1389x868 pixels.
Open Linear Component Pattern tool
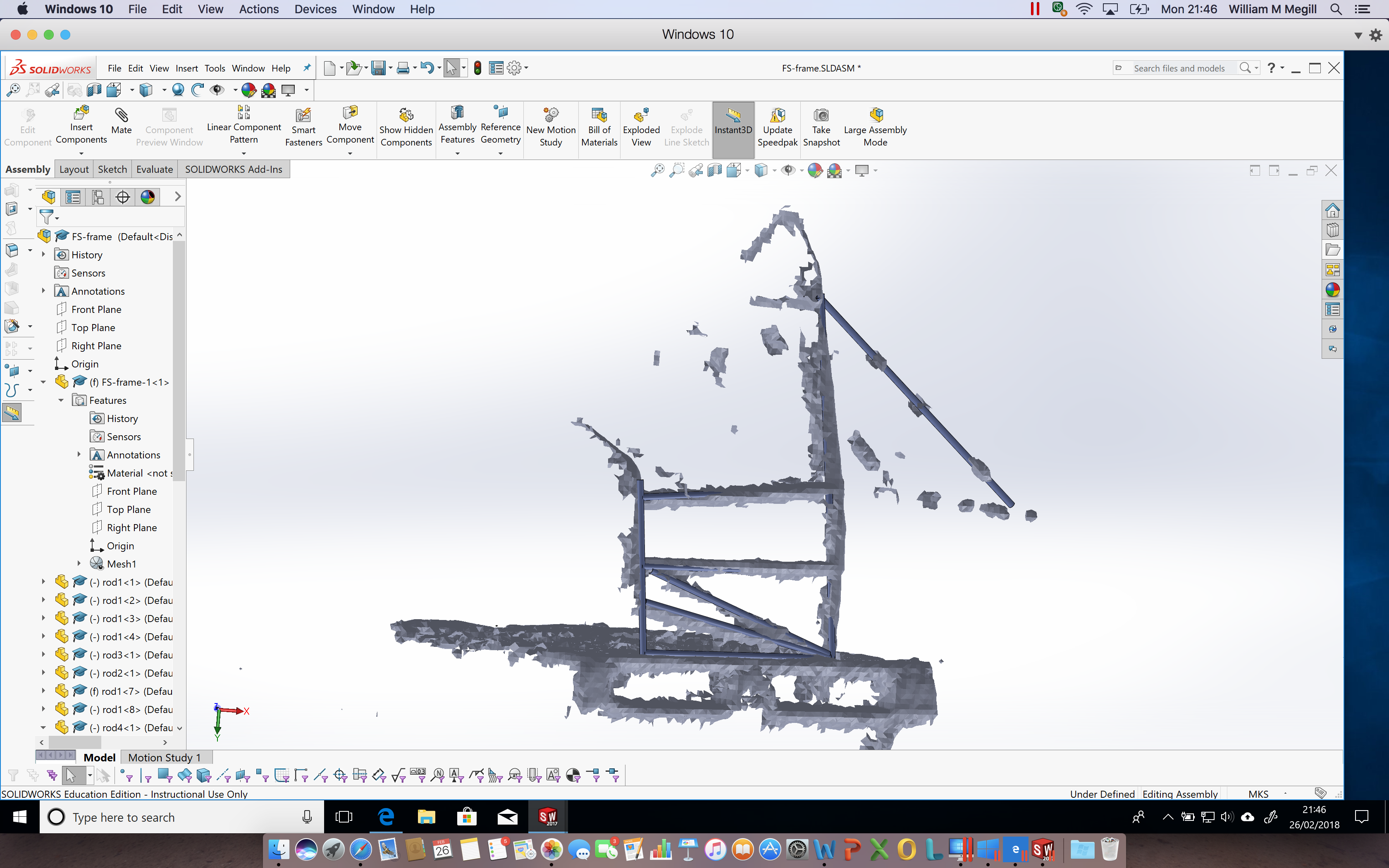coord(243,125)
